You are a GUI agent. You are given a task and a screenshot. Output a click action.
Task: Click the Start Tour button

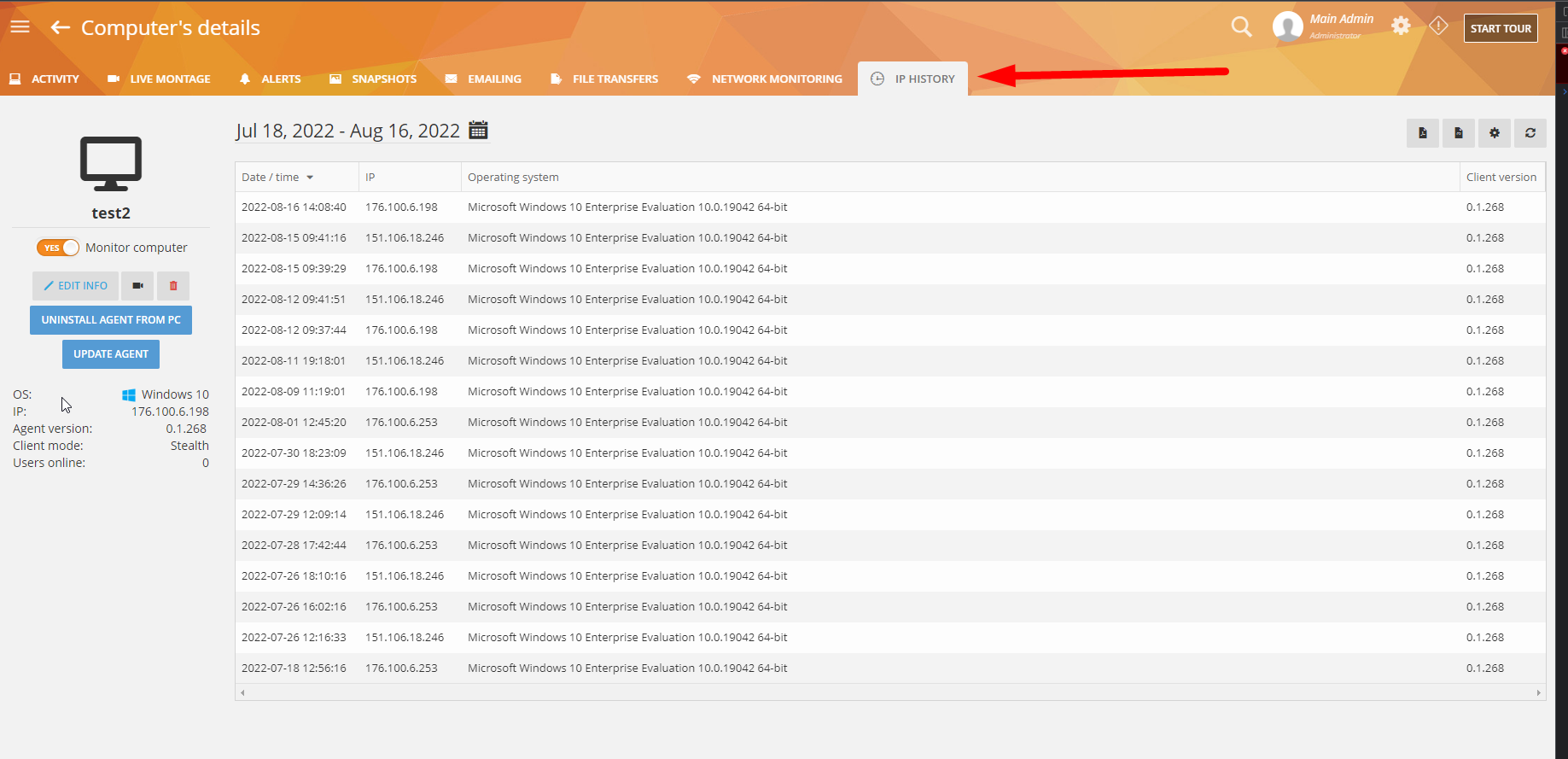pyautogui.click(x=1500, y=28)
